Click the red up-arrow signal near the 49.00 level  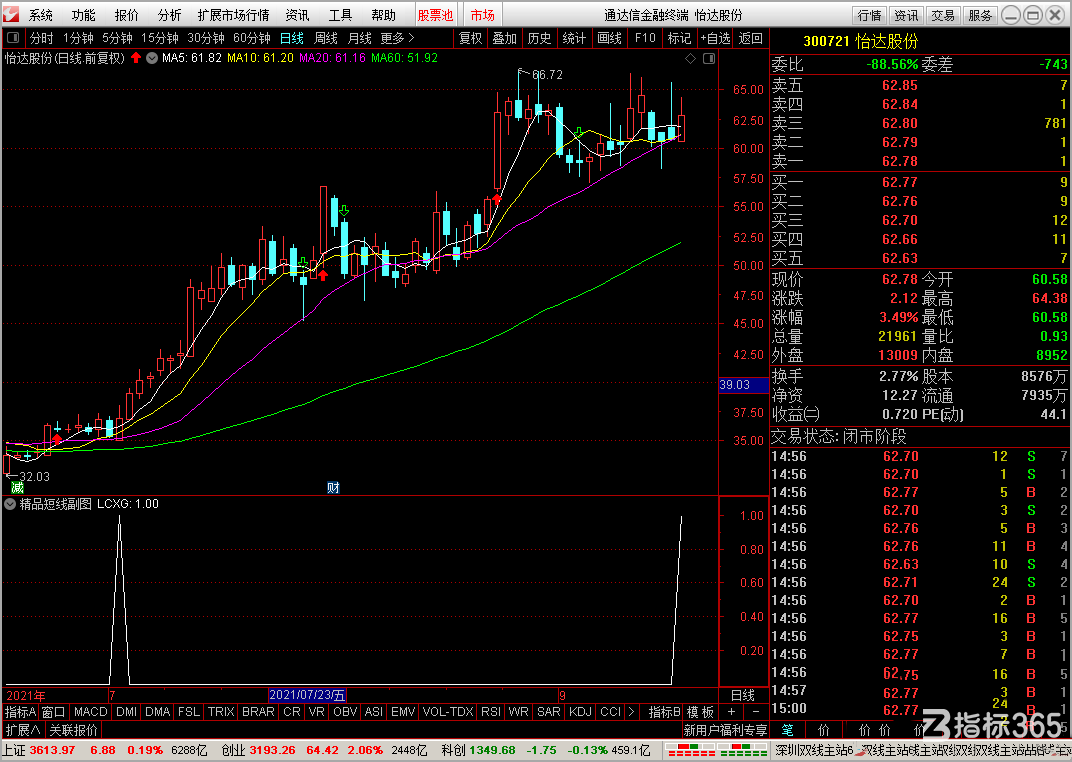[x=323, y=275]
